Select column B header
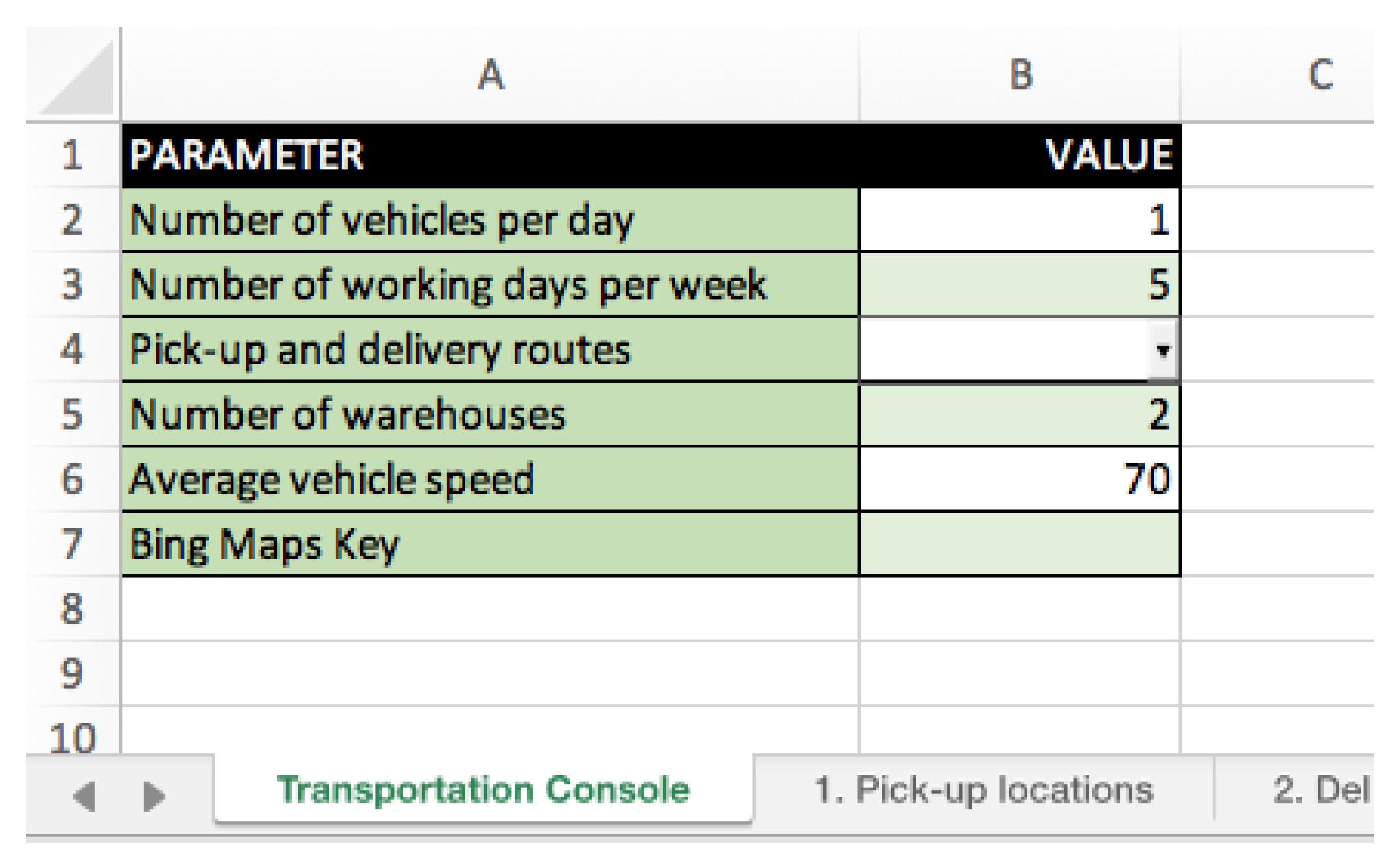Screen dimensions: 1393x868 point(1020,74)
